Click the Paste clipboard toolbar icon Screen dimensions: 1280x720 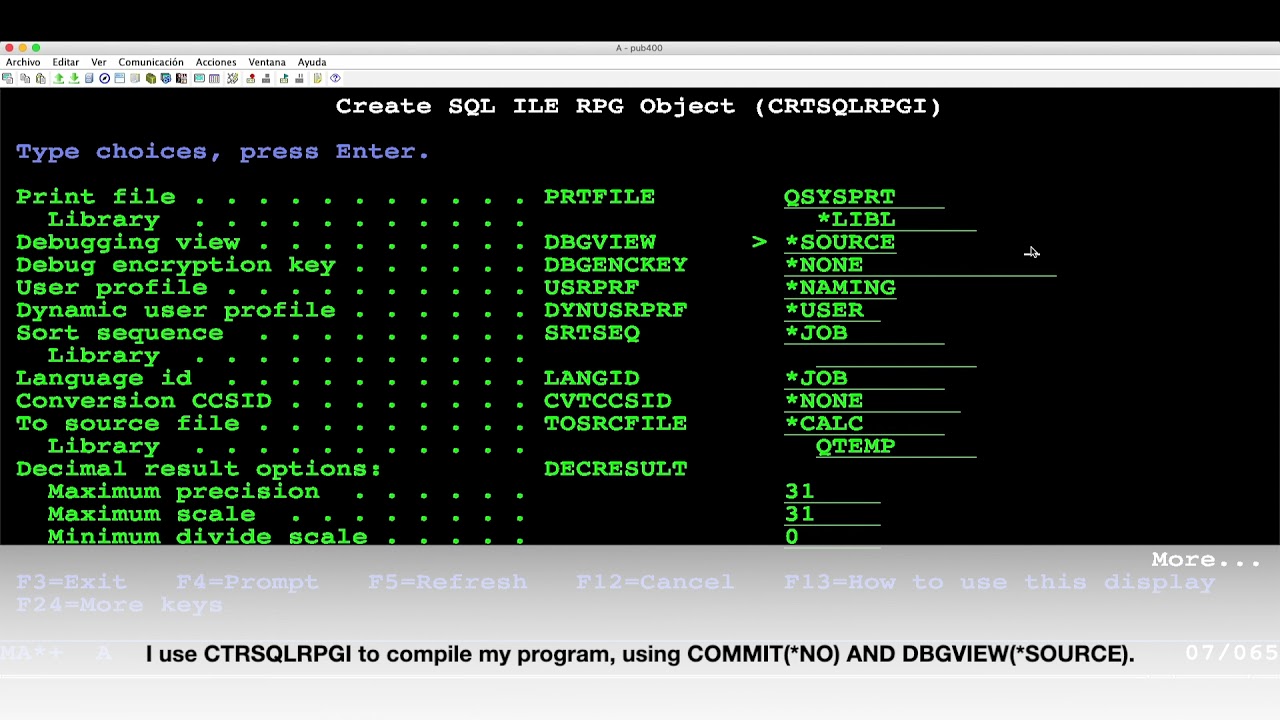pos(41,78)
